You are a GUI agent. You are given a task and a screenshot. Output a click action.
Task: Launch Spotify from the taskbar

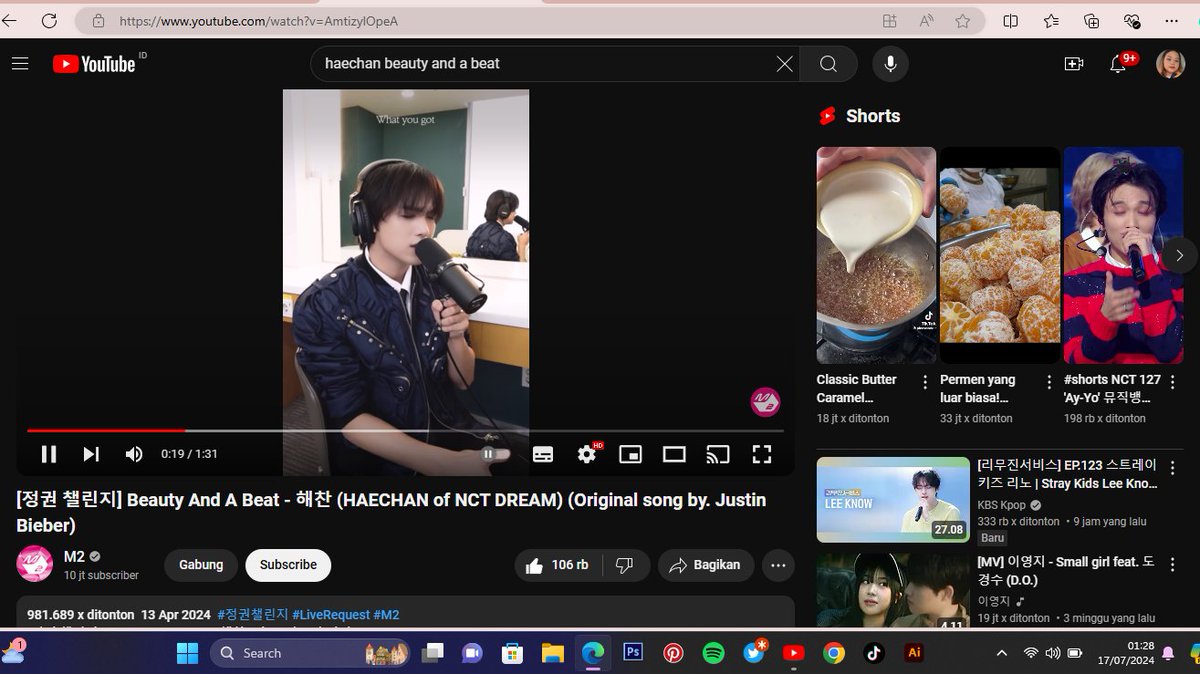[x=713, y=653]
